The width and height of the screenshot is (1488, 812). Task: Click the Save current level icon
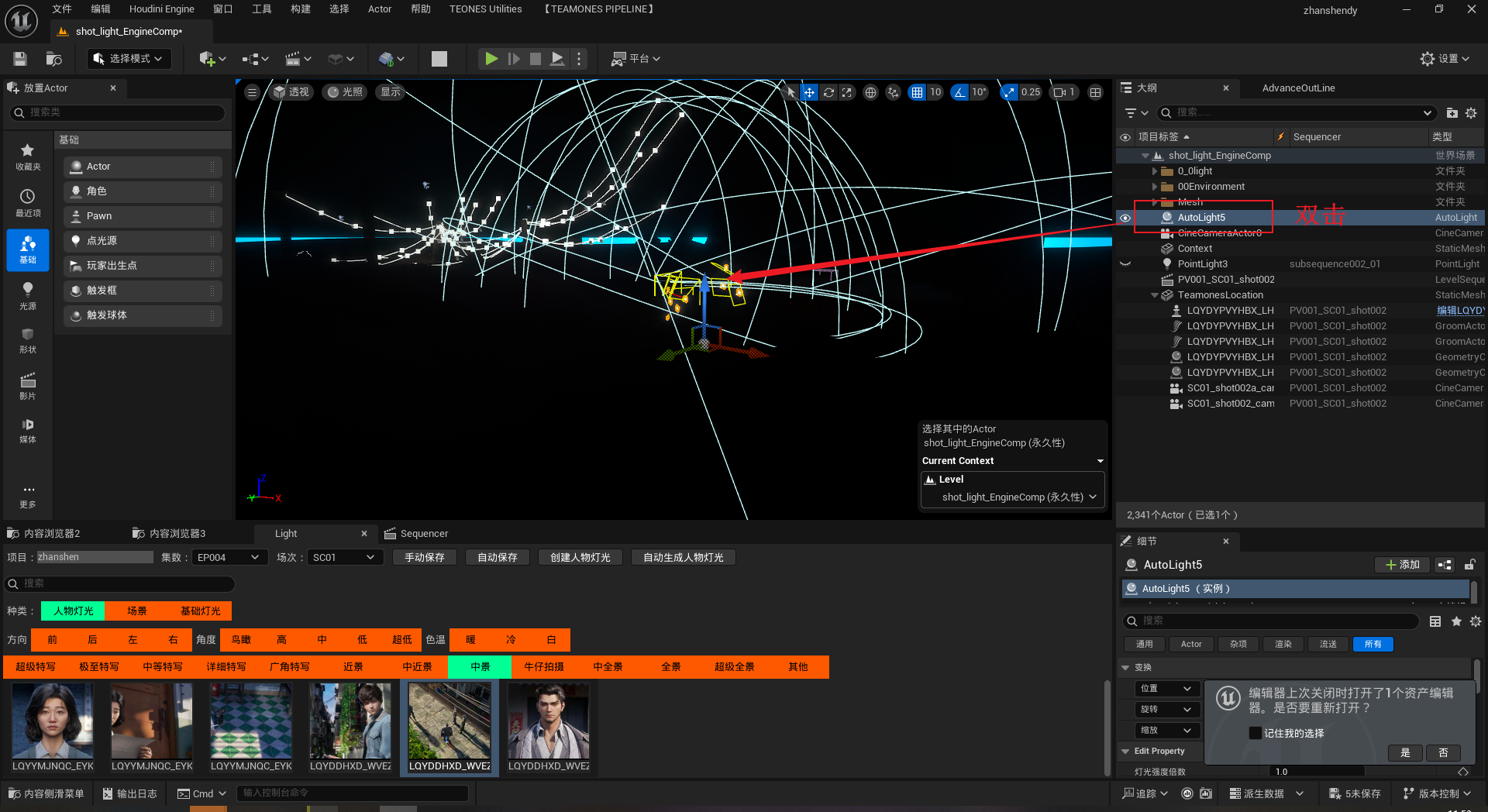[x=20, y=59]
